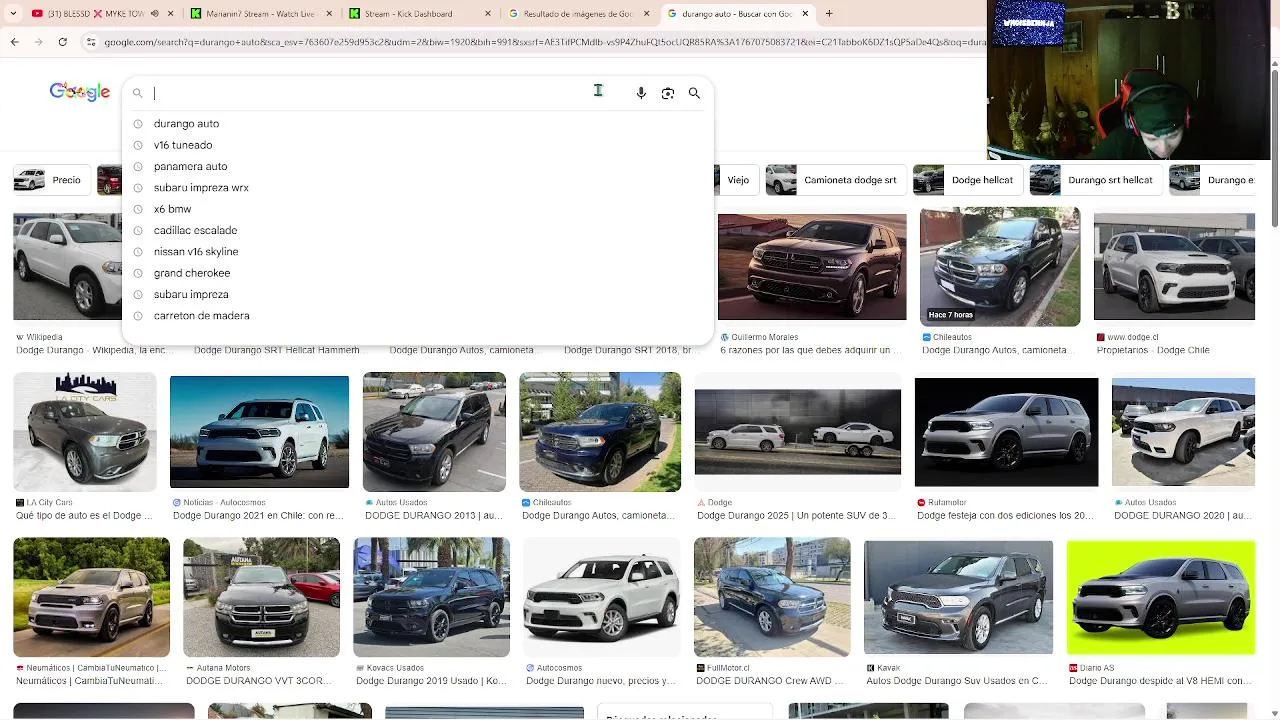Image resolution: width=1280 pixels, height=720 pixels.
Task: Click the clock history icon beside 'grand cherokee'
Action: (138, 273)
